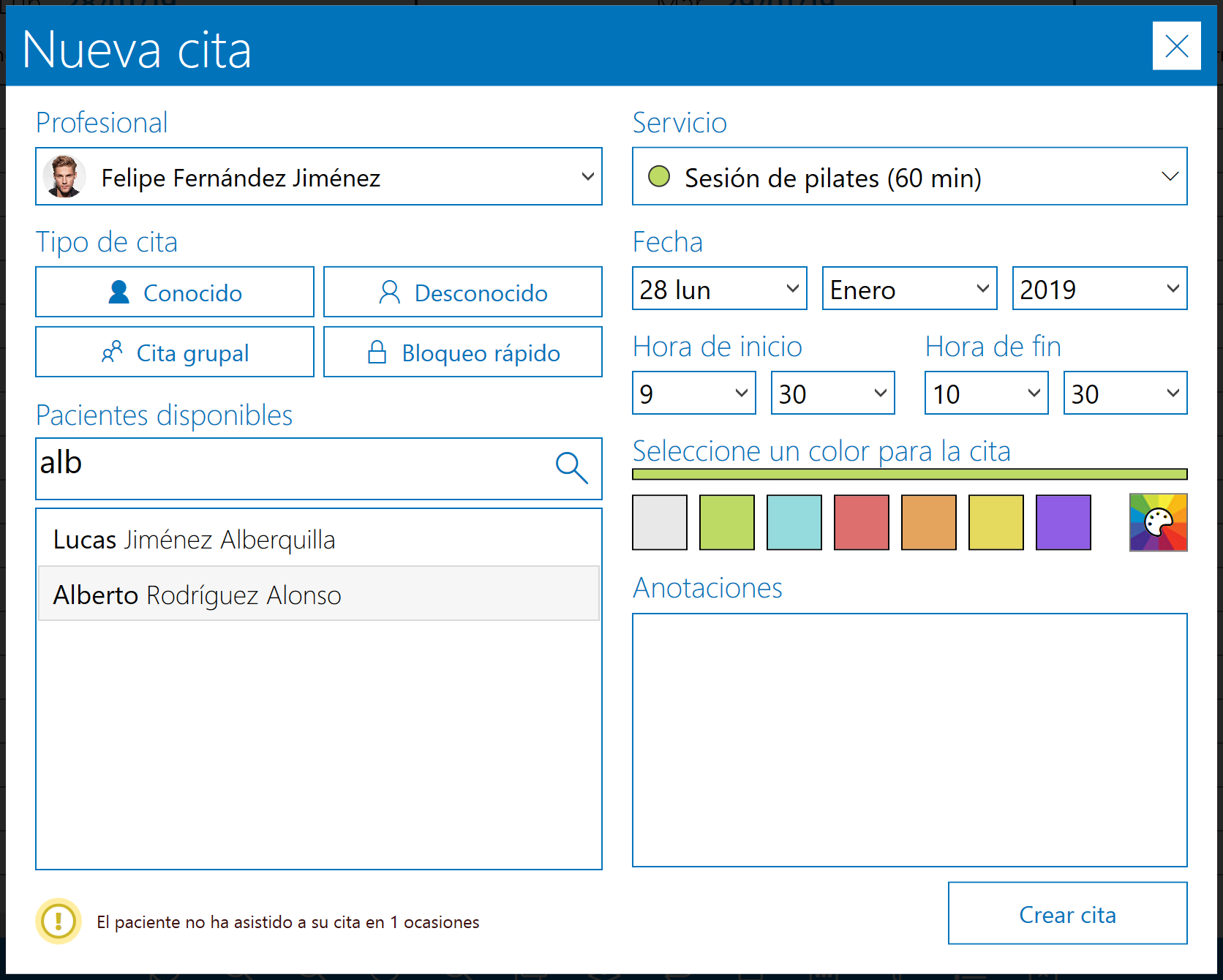
Task: Open the Servicio dropdown list
Action: 1169,177
